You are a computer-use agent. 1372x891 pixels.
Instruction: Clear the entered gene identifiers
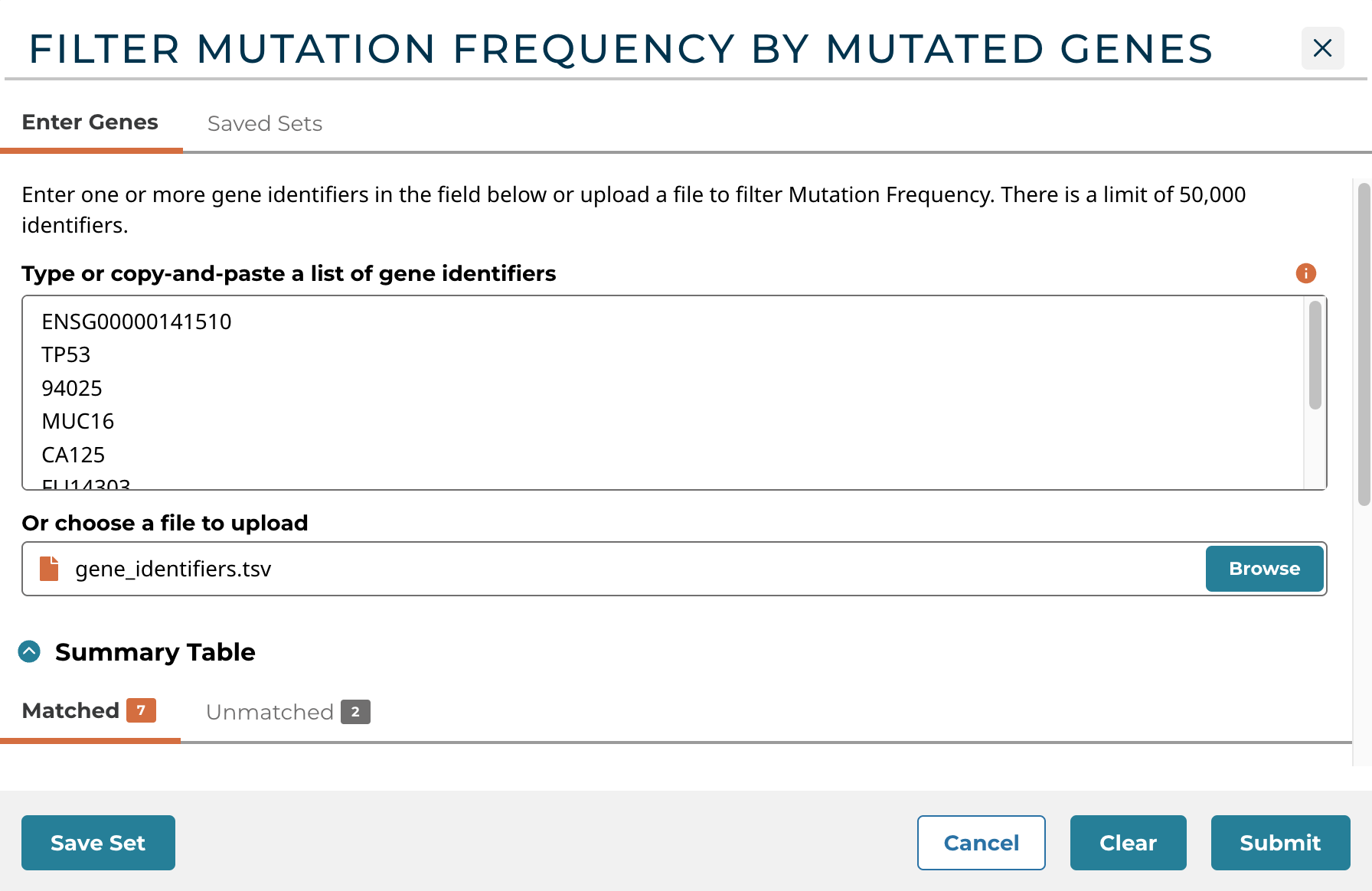coord(1128,843)
